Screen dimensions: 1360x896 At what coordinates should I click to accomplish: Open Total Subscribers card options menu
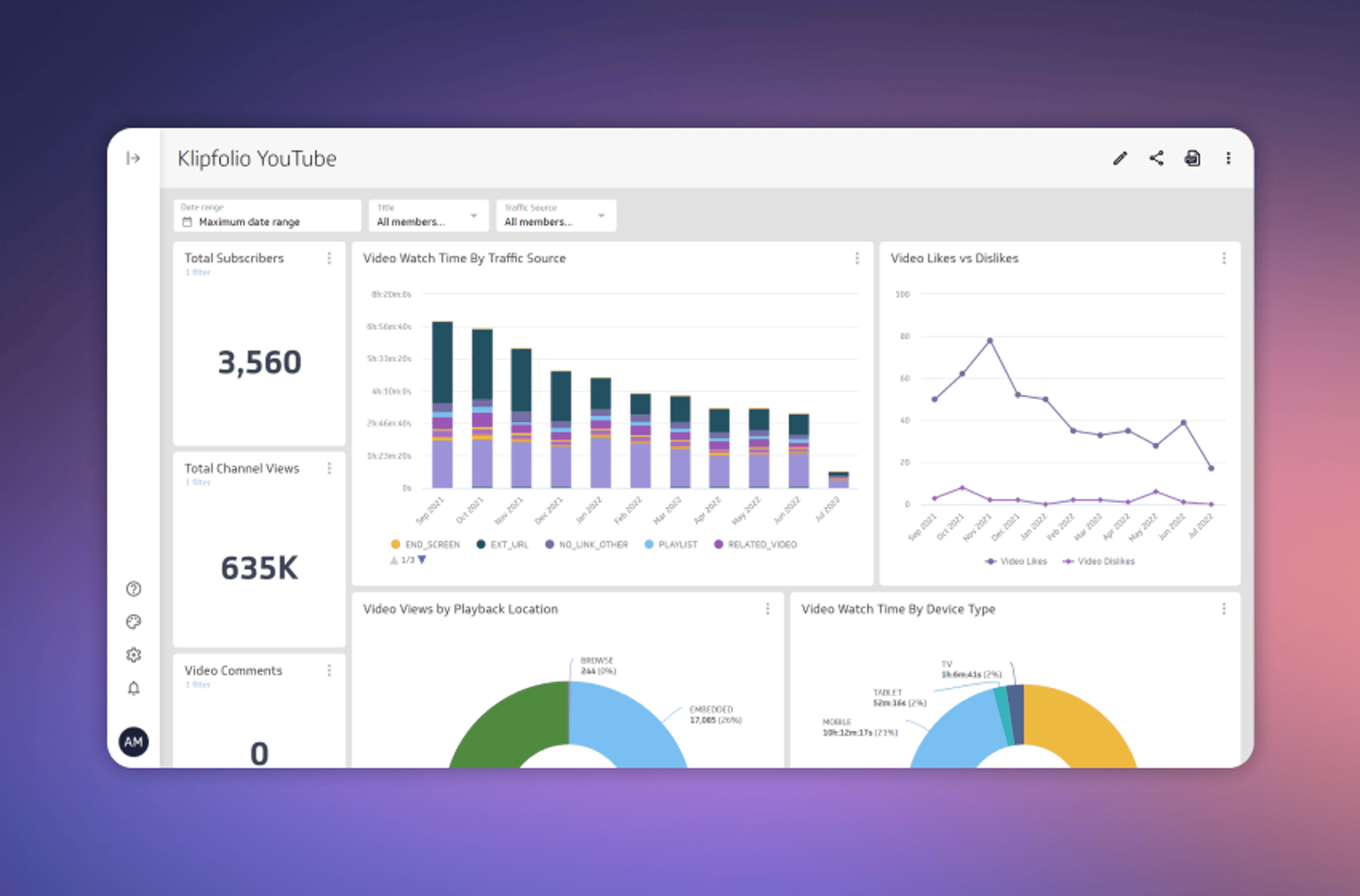click(329, 258)
